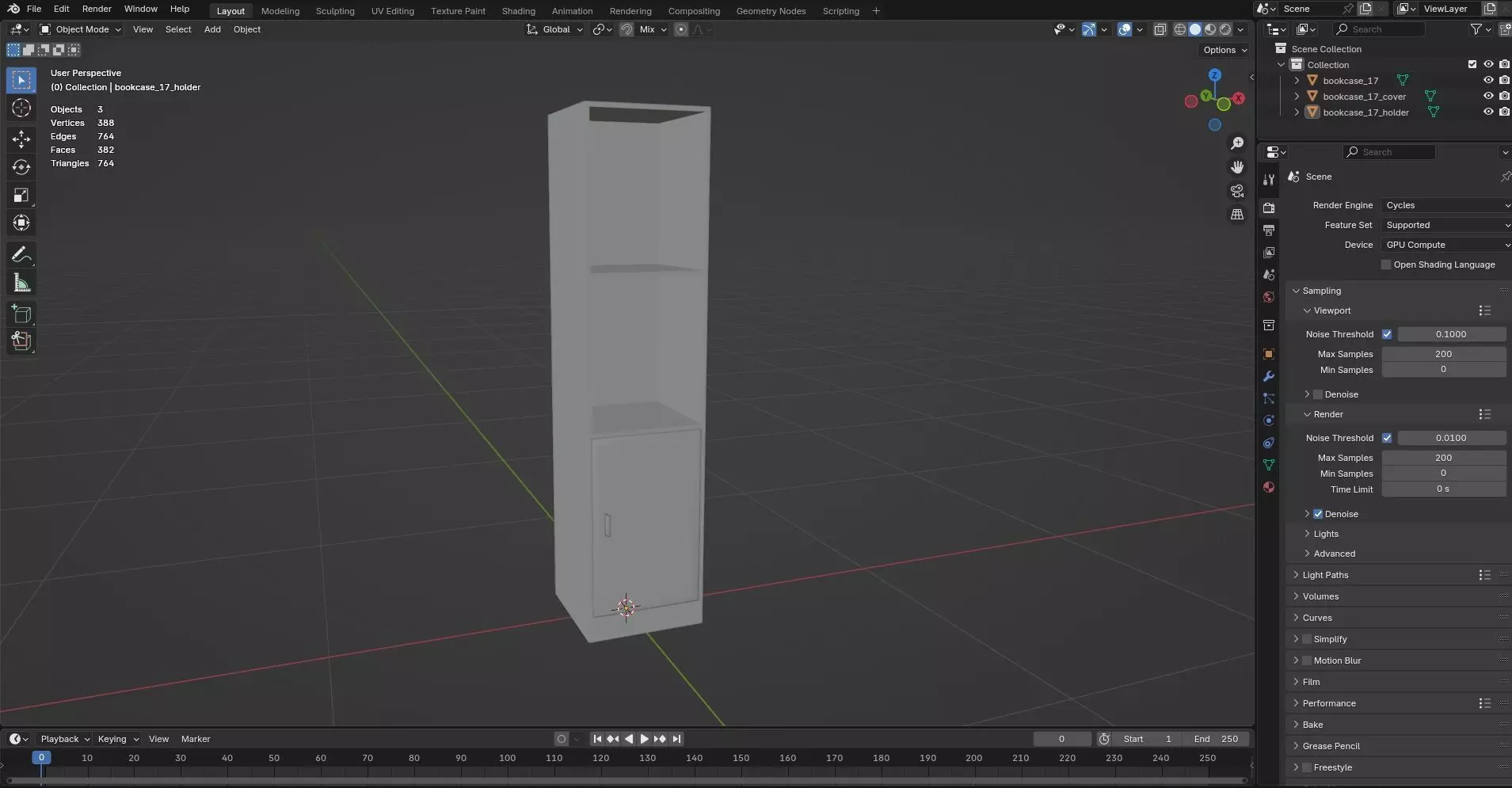Image resolution: width=1512 pixels, height=788 pixels.
Task: Select the Scale tool
Action: point(21,195)
